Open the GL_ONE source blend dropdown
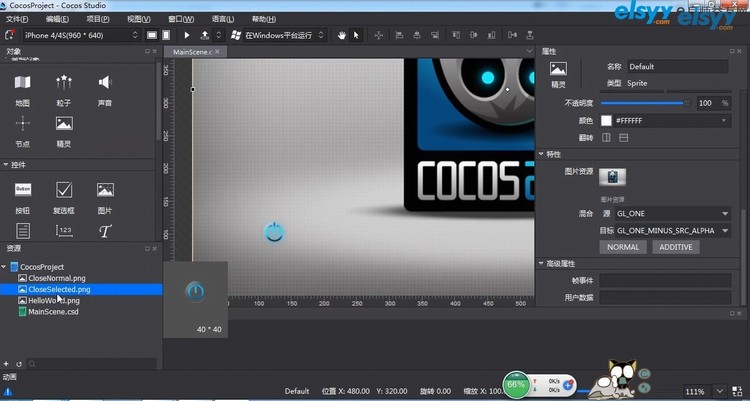750x401 pixels. [x=671, y=214]
